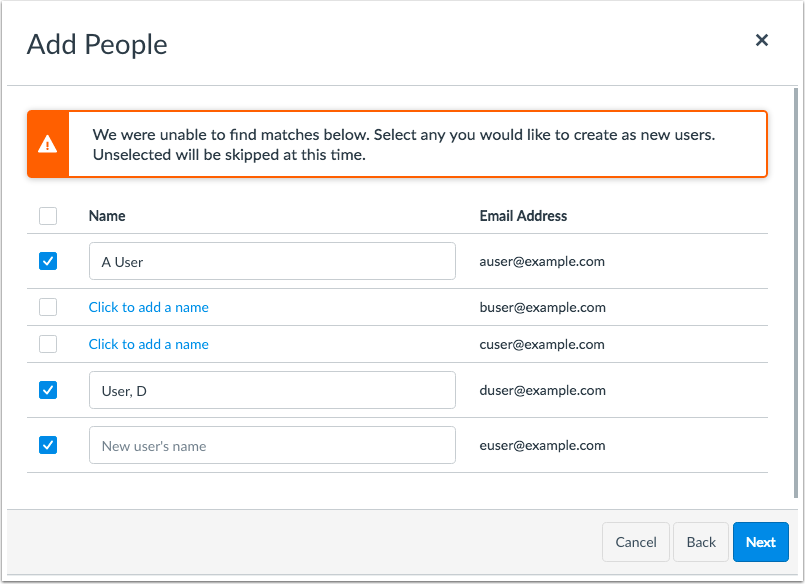Image resolution: width=805 pixels, height=584 pixels.
Task: Click the euser@example.com email text
Action: pyautogui.click(x=542, y=445)
